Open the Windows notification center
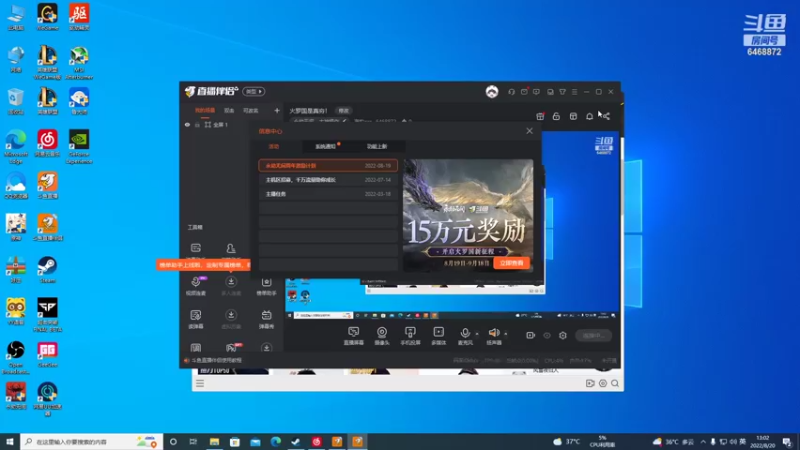The image size is (800, 450). tap(787, 442)
